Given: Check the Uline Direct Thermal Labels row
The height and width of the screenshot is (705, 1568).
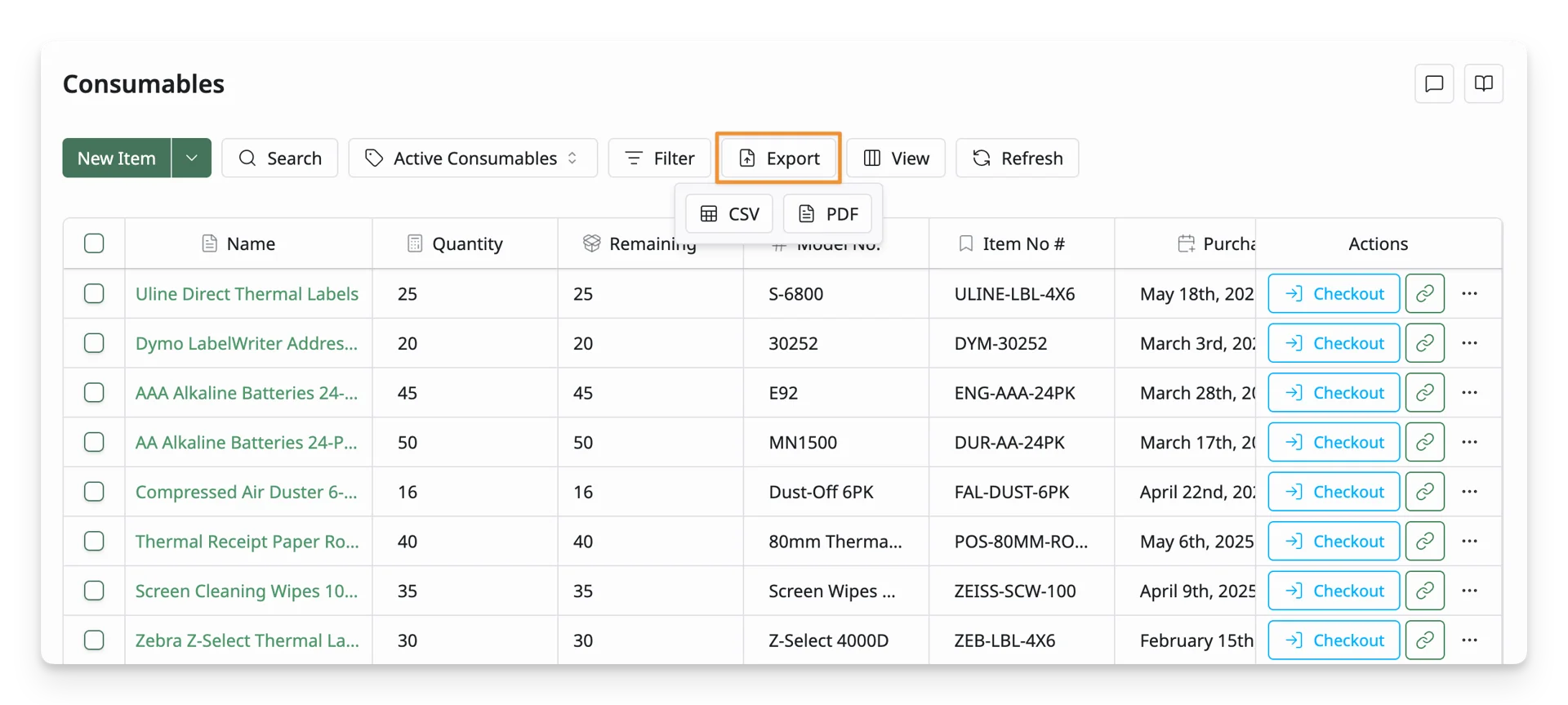Looking at the screenshot, I should coord(94,293).
